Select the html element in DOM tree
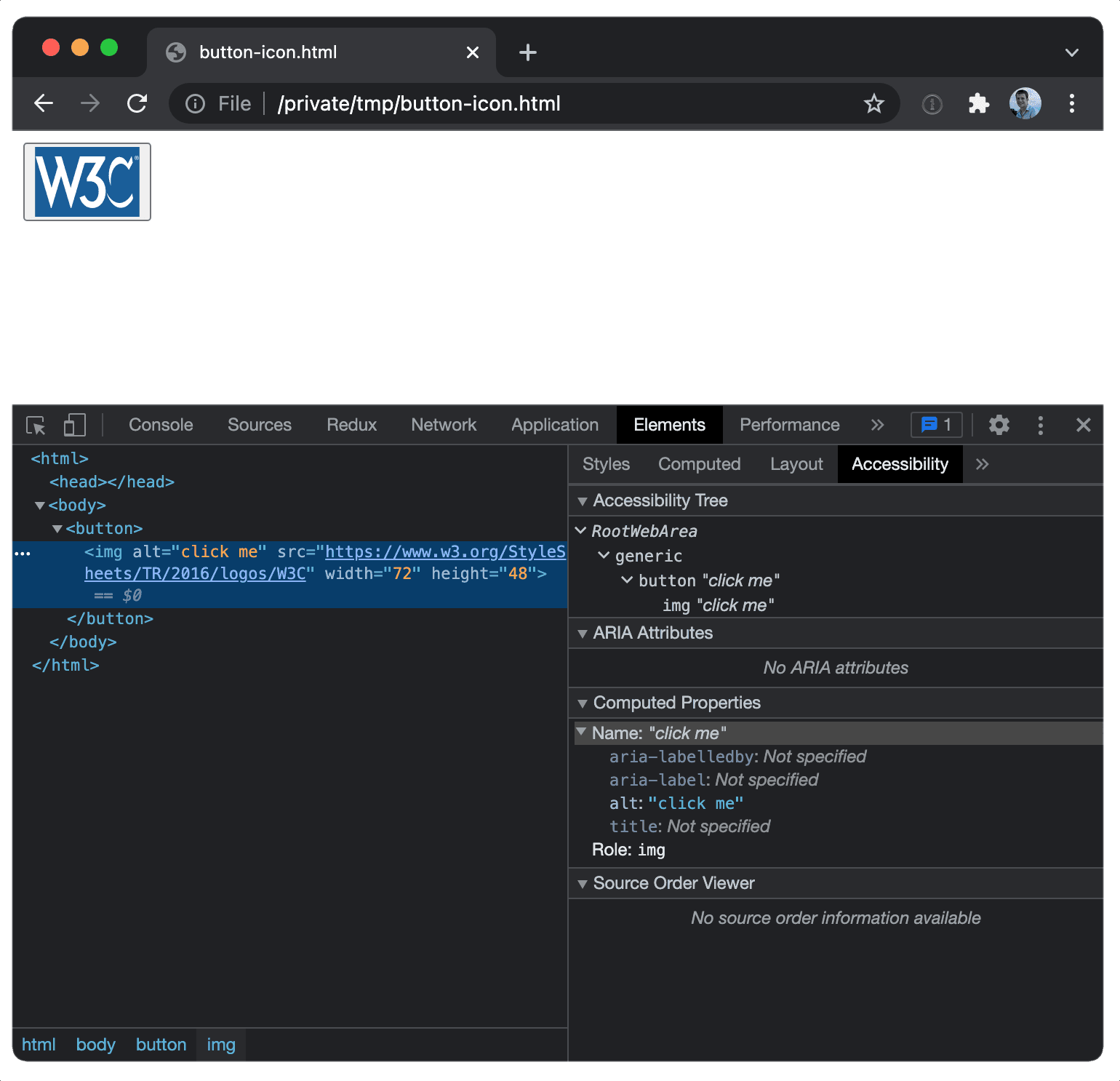The height and width of the screenshot is (1081, 1120). 60,458
